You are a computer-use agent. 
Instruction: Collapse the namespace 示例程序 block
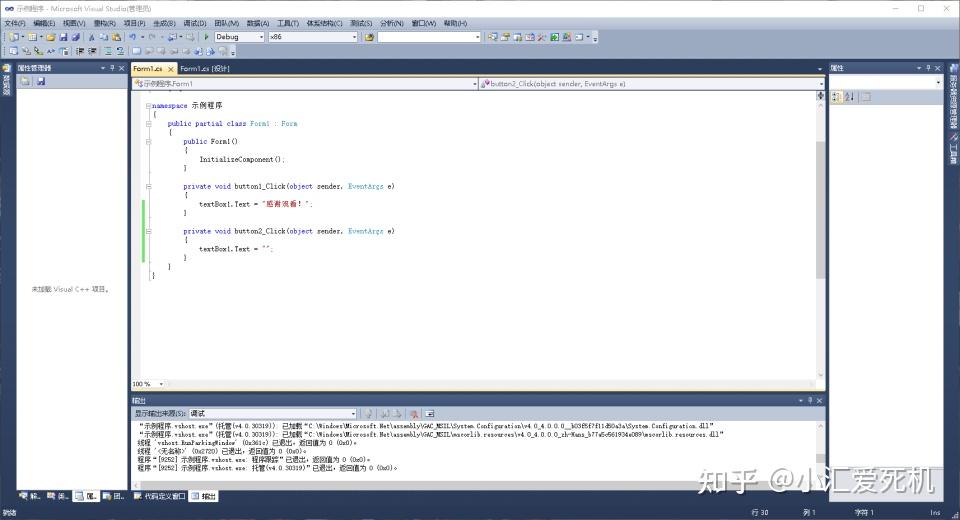pos(148,106)
